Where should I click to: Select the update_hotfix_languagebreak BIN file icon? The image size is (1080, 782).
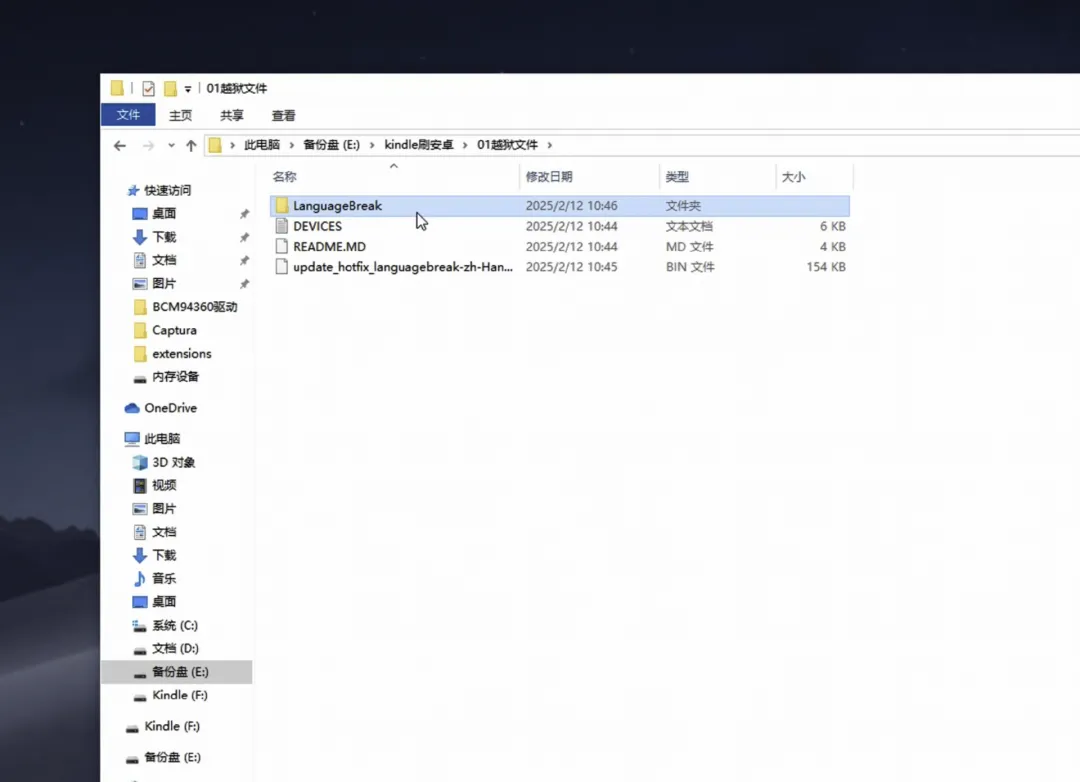[282, 267]
